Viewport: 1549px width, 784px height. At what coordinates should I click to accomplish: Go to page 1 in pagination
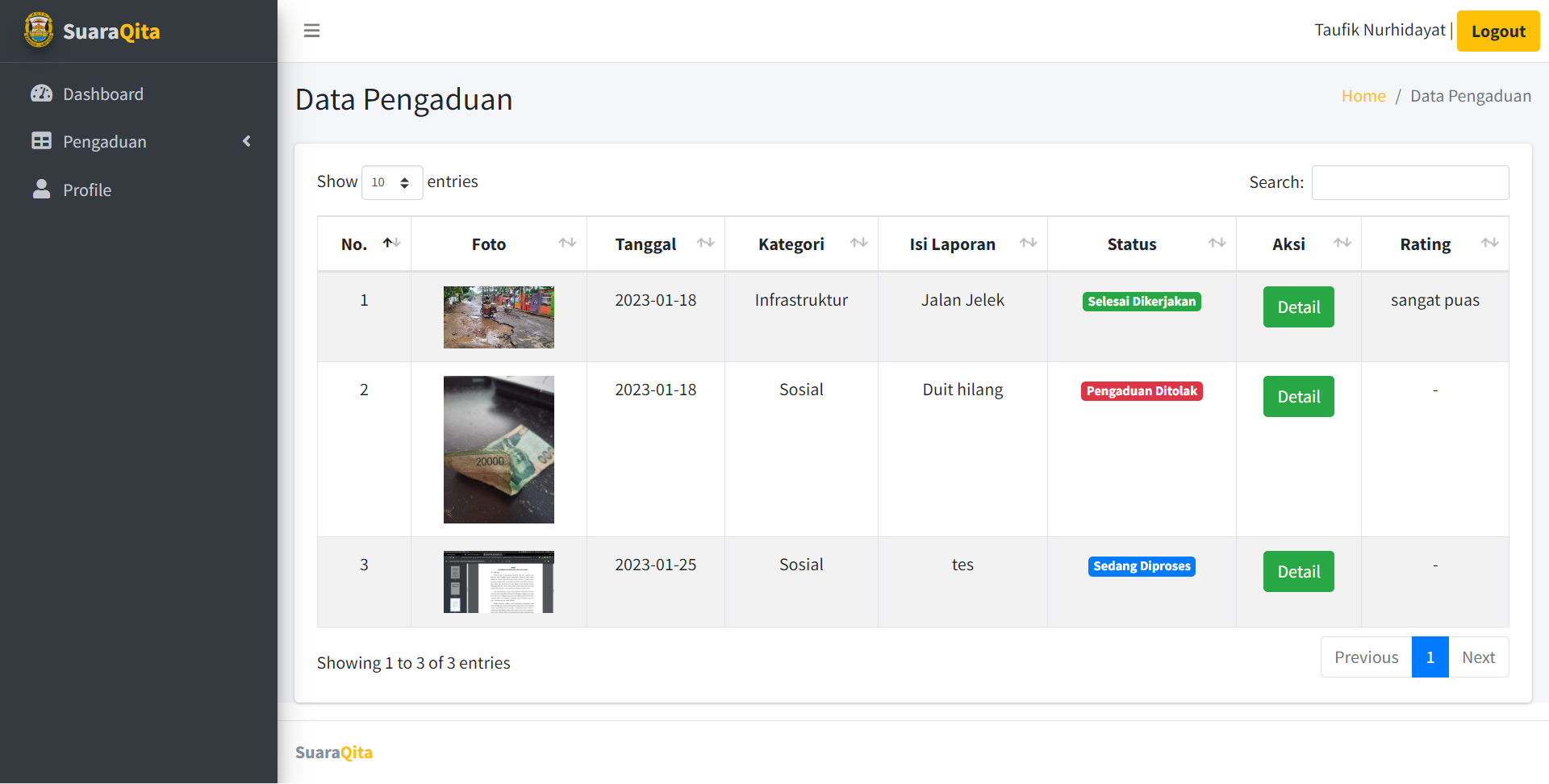(x=1430, y=657)
